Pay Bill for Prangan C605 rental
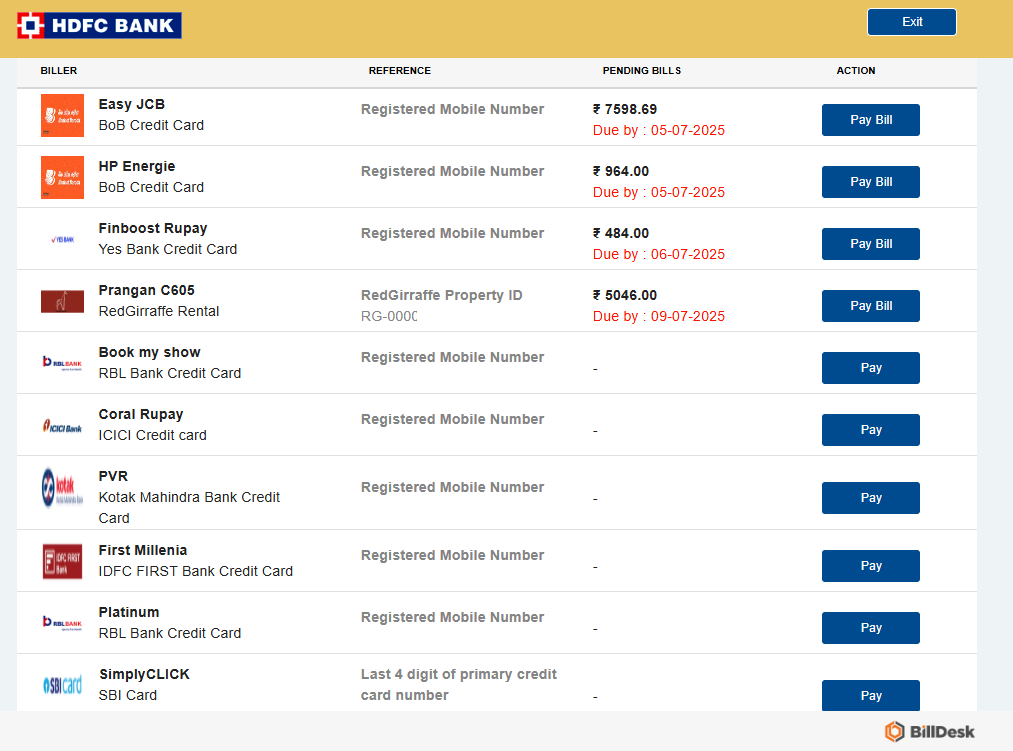Image resolution: width=1013 pixels, height=751 pixels. pyautogui.click(x=871, y=306)
